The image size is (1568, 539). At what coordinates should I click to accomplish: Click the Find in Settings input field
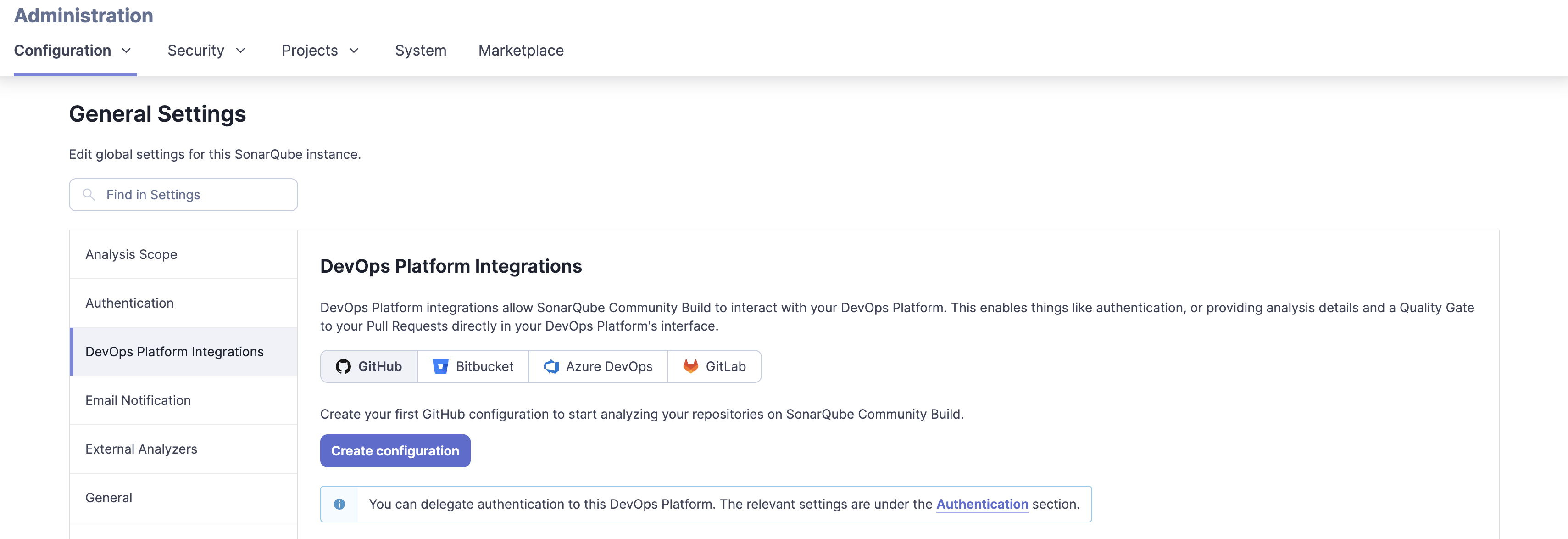tap(183, 194)
